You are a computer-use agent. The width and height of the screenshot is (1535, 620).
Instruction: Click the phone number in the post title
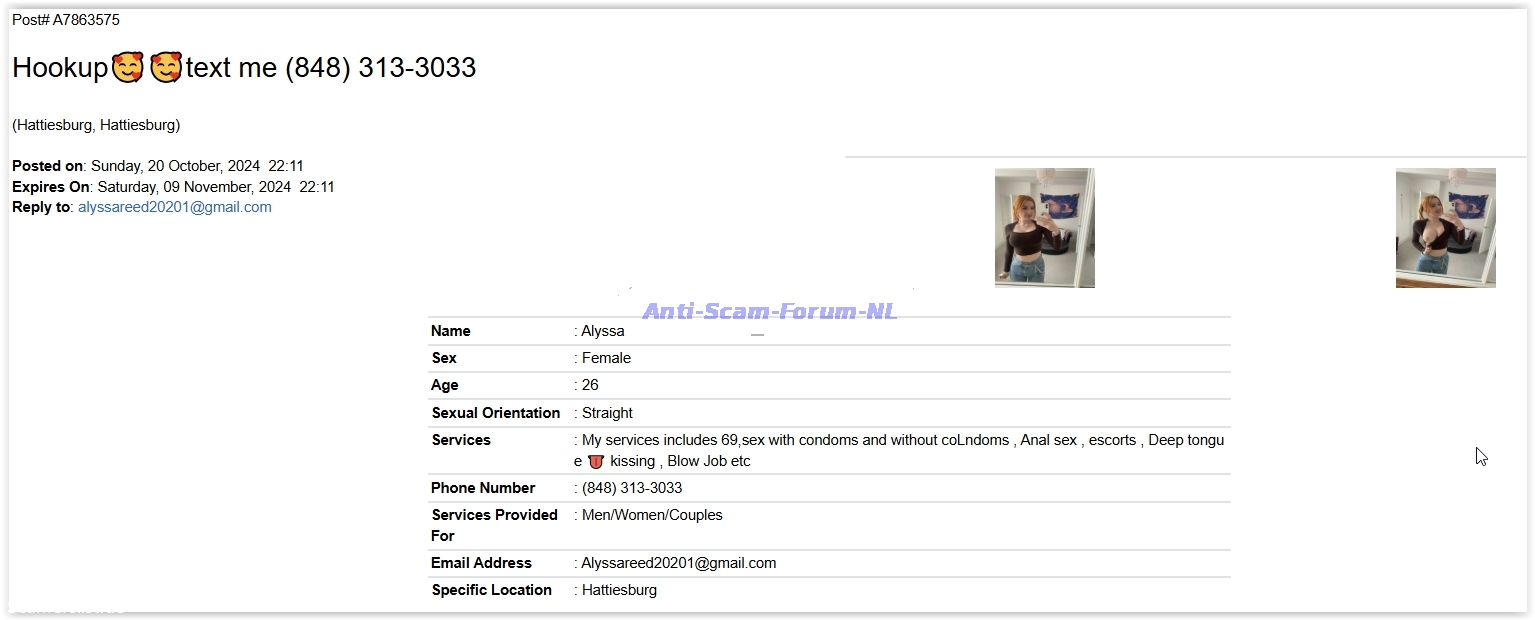click(x=380, y=68)
